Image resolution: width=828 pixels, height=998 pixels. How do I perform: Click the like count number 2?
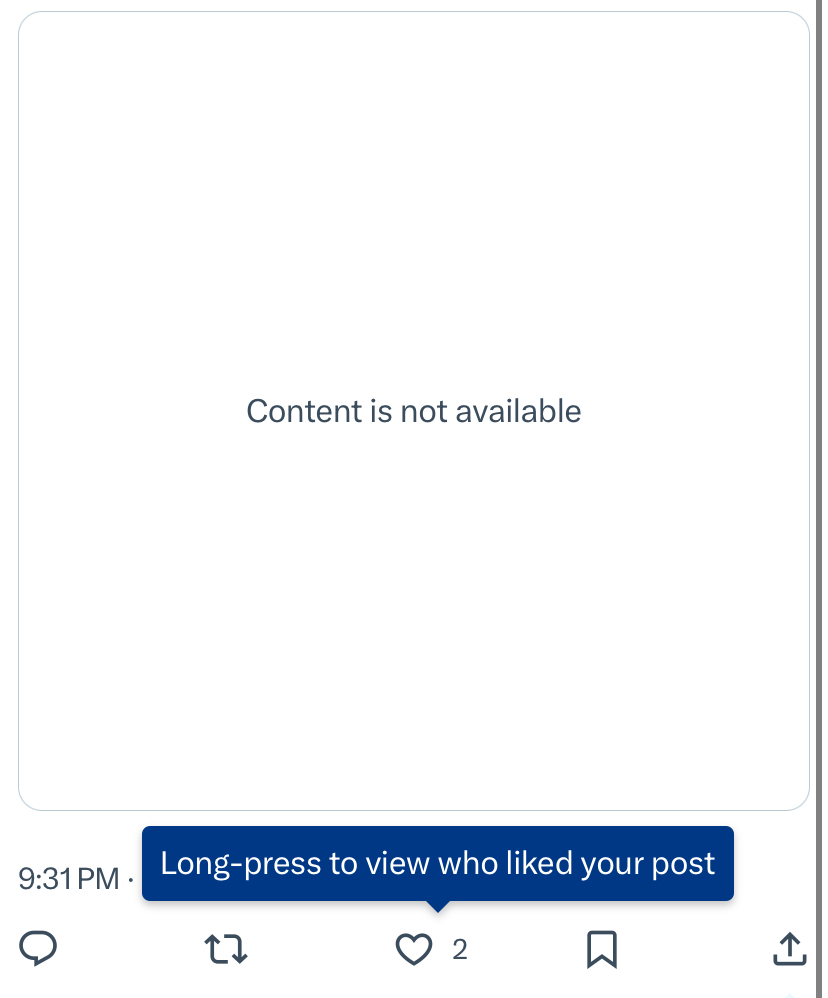460,950
